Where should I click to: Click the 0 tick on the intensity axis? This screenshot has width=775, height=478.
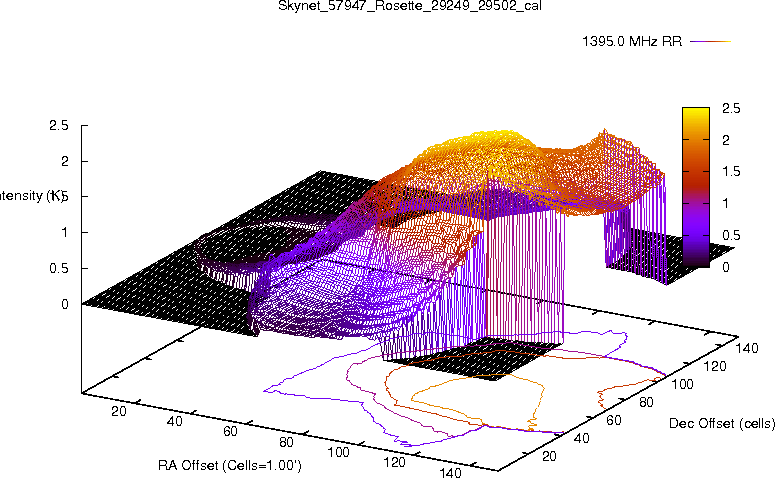(x=65, y=304)
